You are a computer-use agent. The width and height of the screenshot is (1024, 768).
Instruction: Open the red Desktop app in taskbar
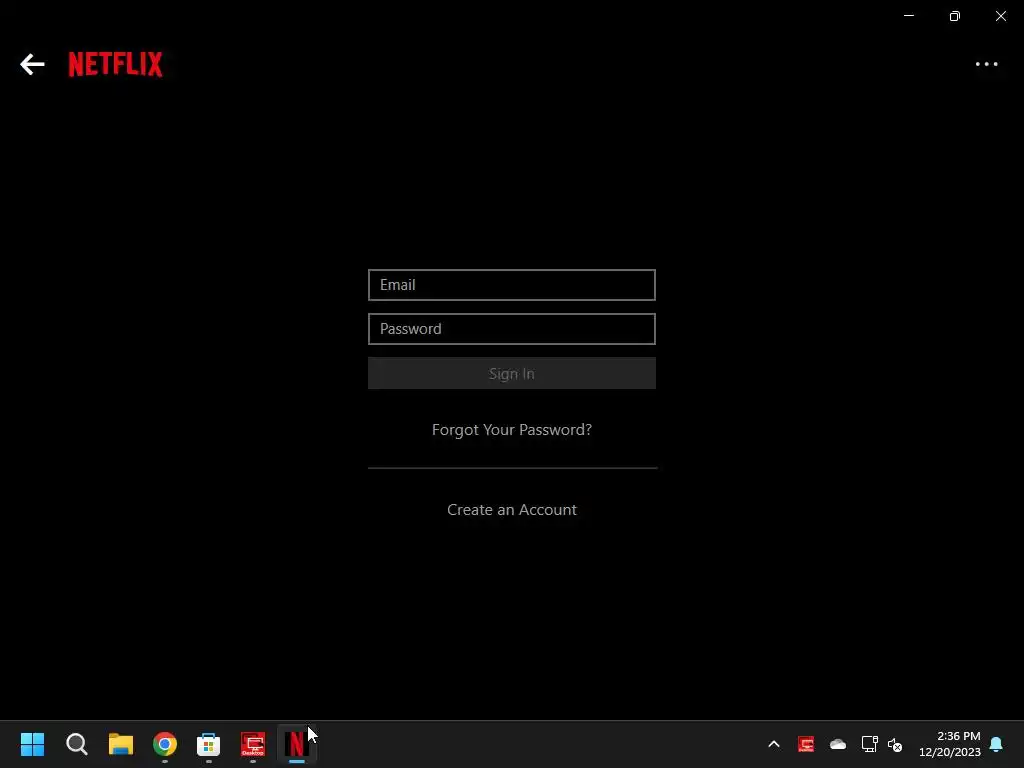(253, 744)
